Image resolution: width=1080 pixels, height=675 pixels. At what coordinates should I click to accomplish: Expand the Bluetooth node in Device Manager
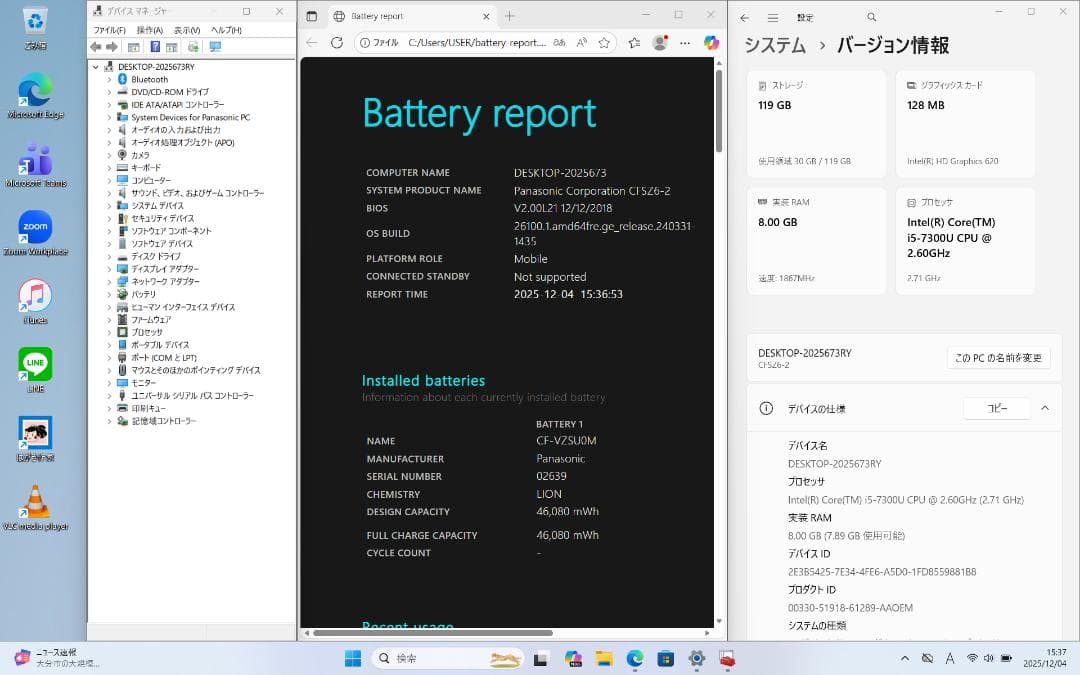(x=107, y=79)
